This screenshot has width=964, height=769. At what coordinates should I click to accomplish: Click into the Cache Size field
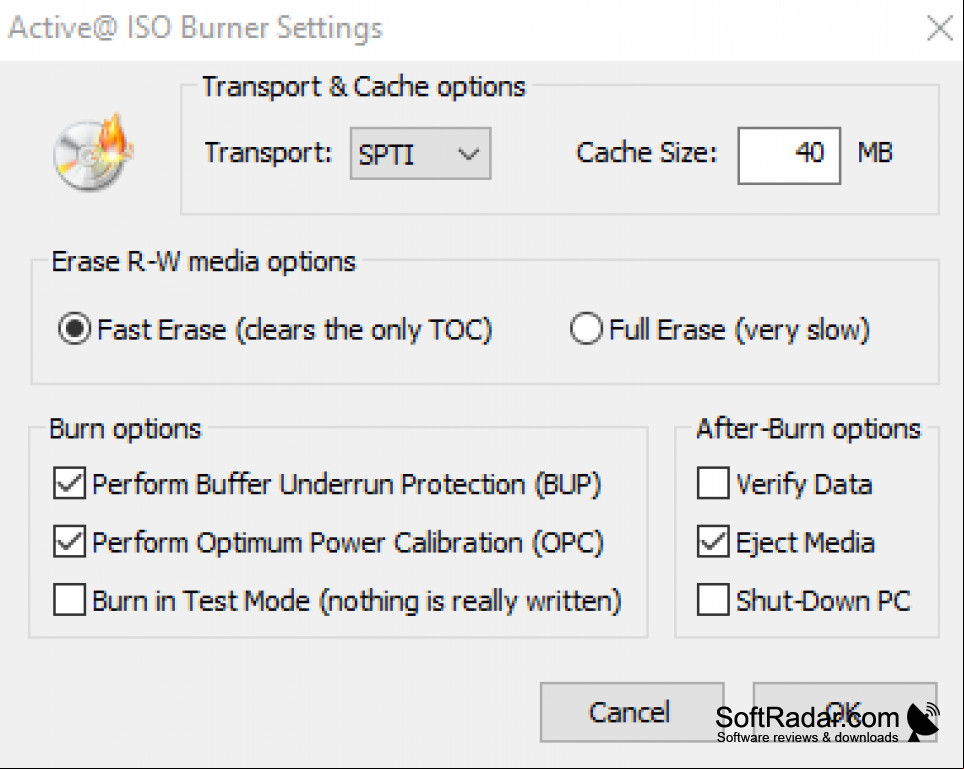pyautogui.click(x=789, y=156)
